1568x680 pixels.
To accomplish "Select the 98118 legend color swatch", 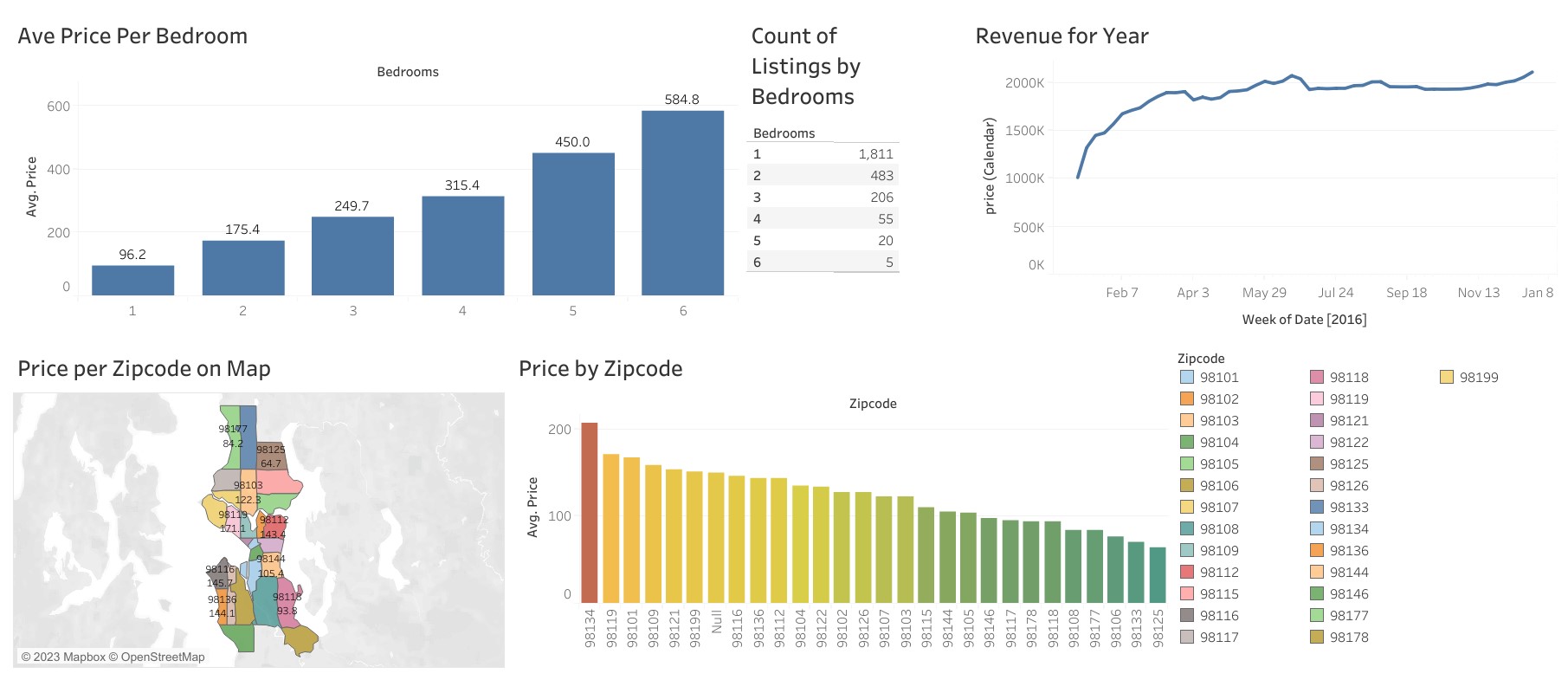I will [x=1317, y=377].
